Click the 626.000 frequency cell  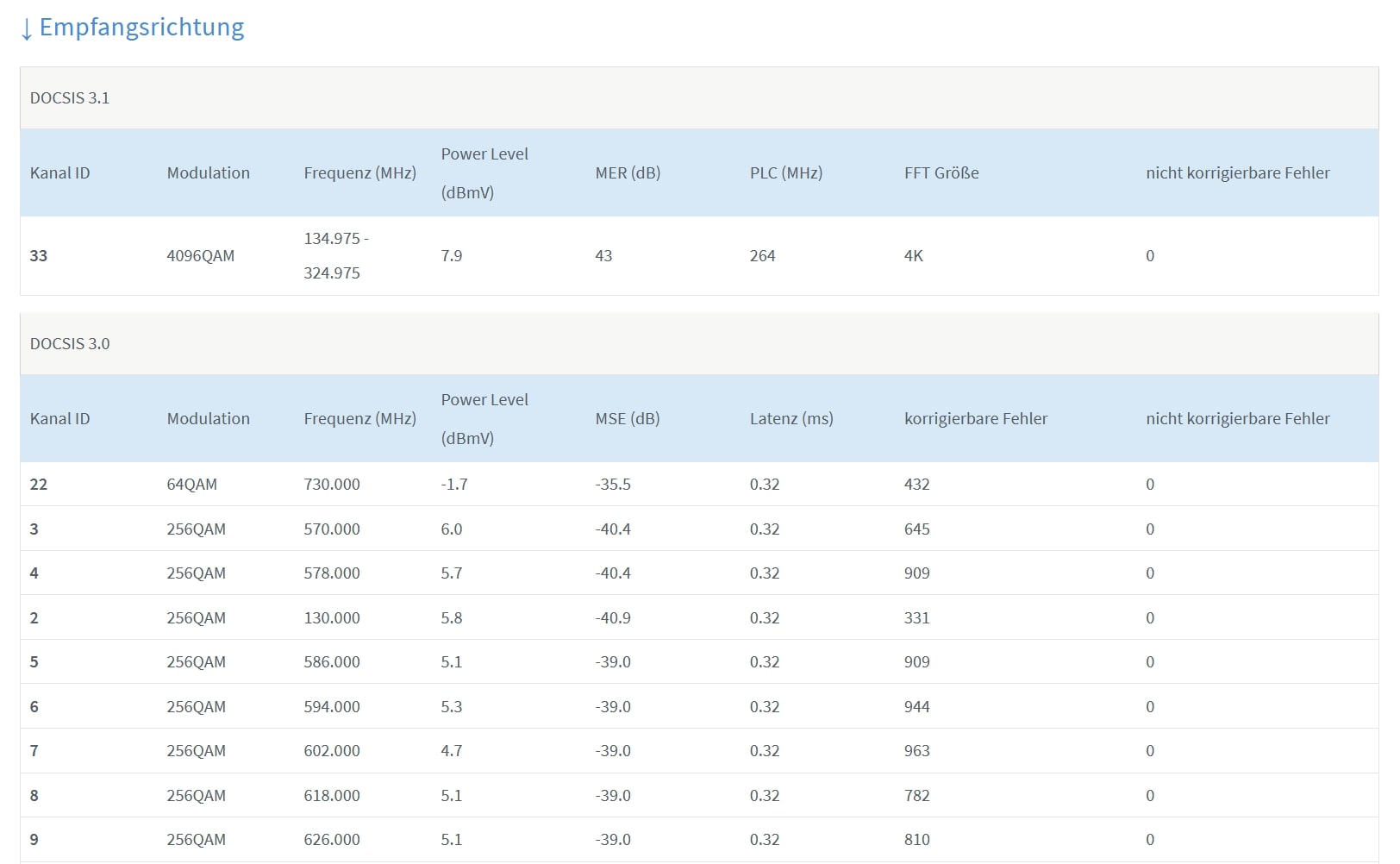click(331, 840)
